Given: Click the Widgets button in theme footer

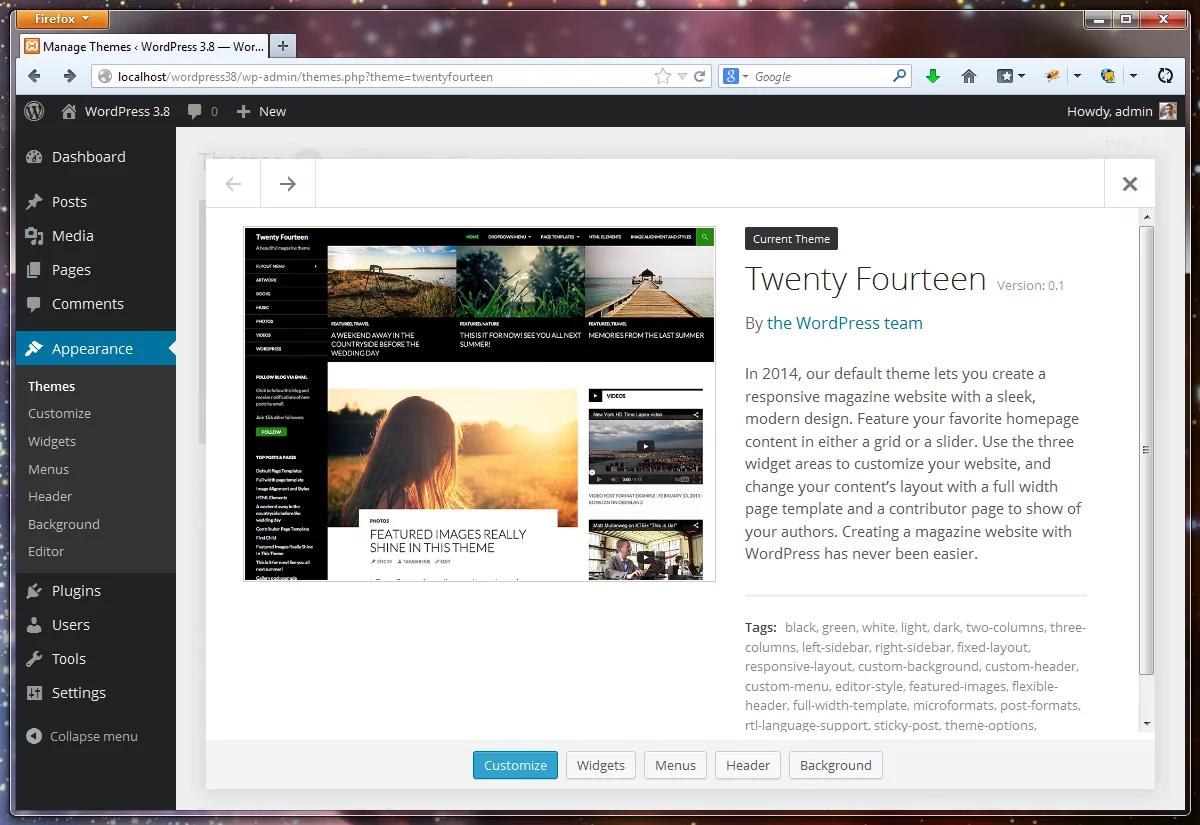Looking at the screenshot, I should click(601, 765).
